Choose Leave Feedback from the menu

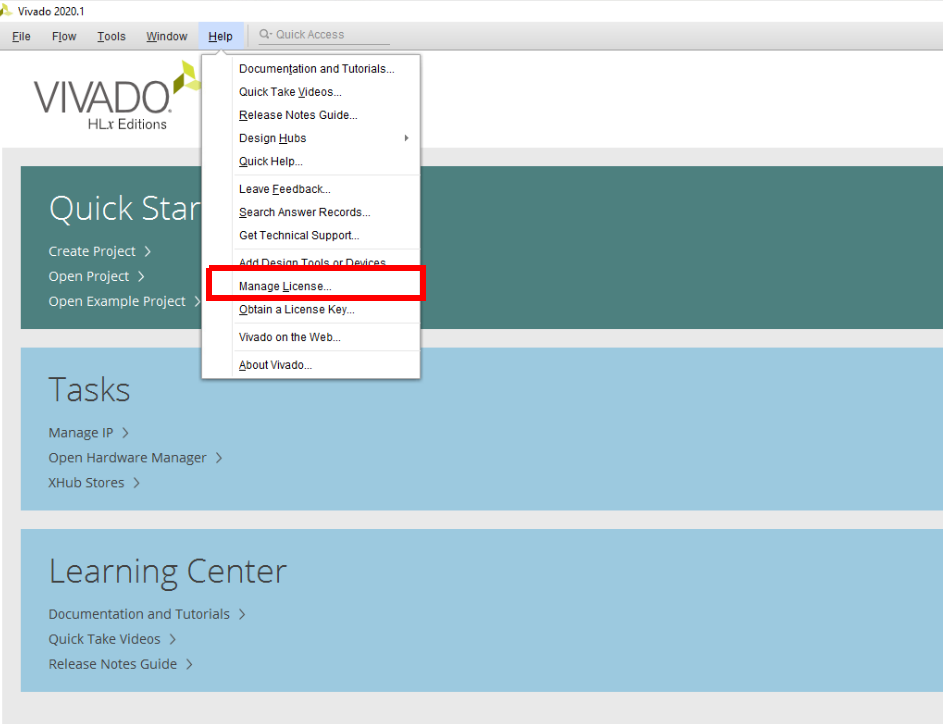click(x=284, y=189)
